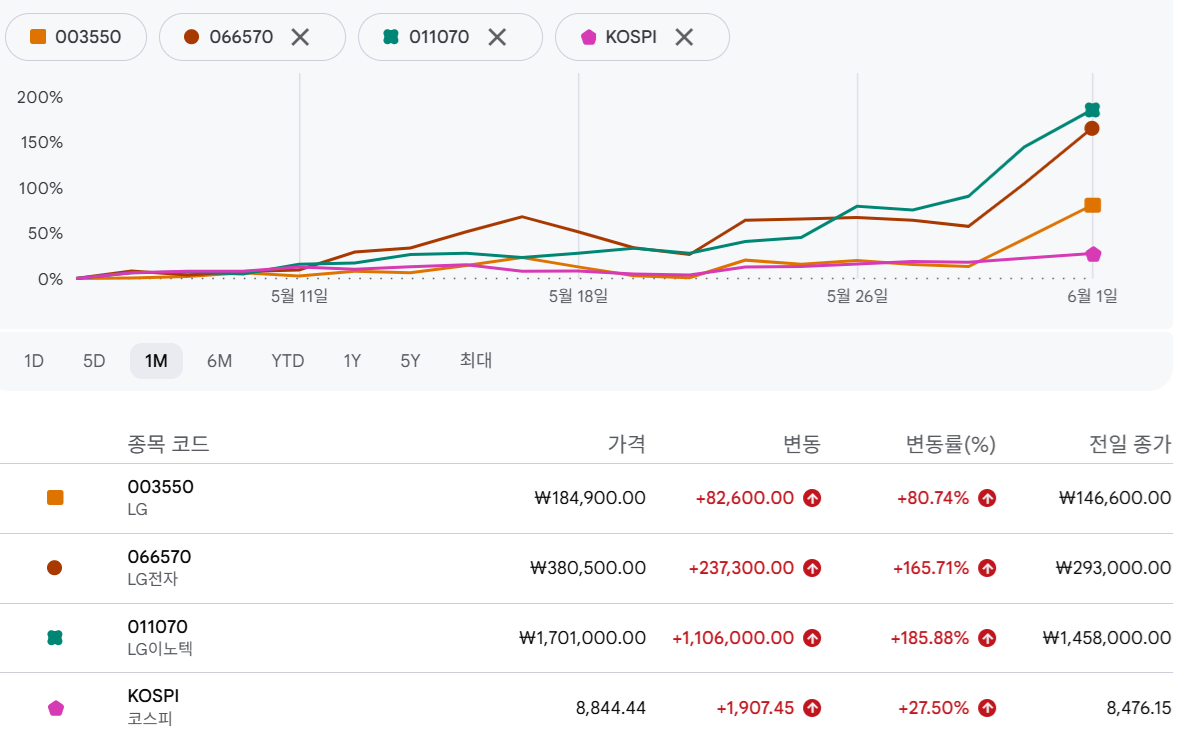Select the 6M time range
The height and width of the screenshot is (751, 1186).
coord(219,361)
